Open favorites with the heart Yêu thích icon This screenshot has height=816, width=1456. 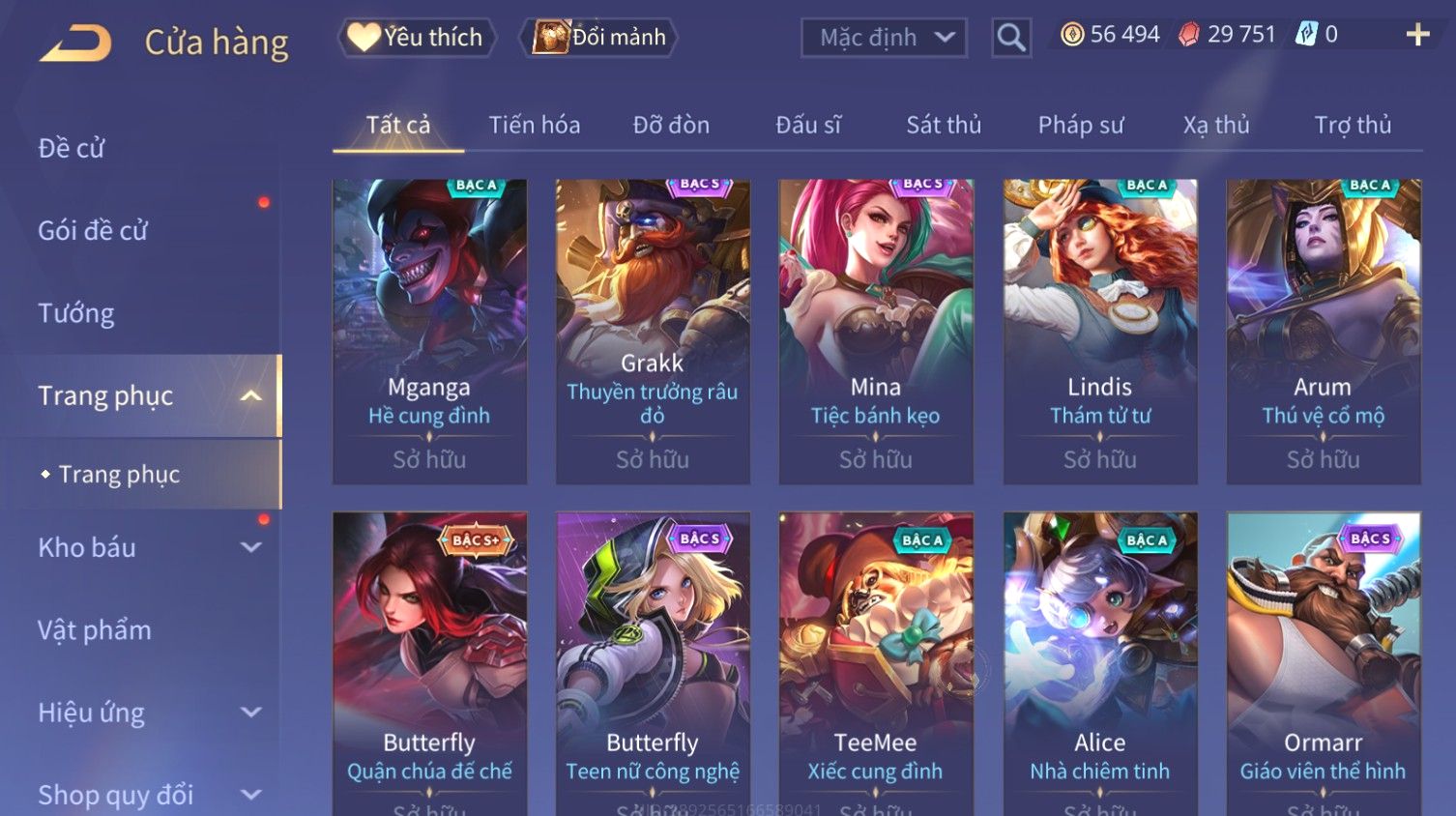[x=364, y=37]
